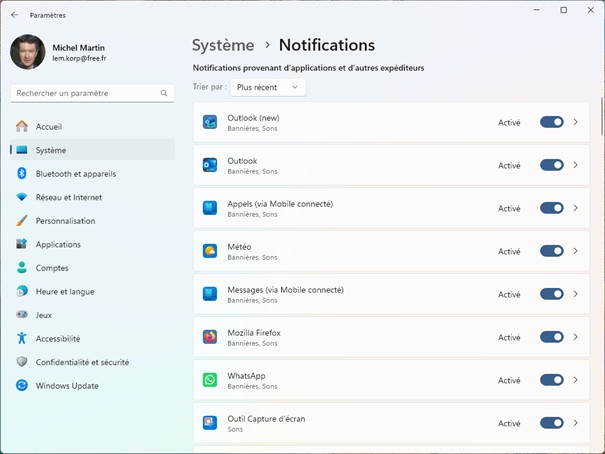Click the Mozilla Firefox app icon
This screenshot has width=605, height=454.
210,337
